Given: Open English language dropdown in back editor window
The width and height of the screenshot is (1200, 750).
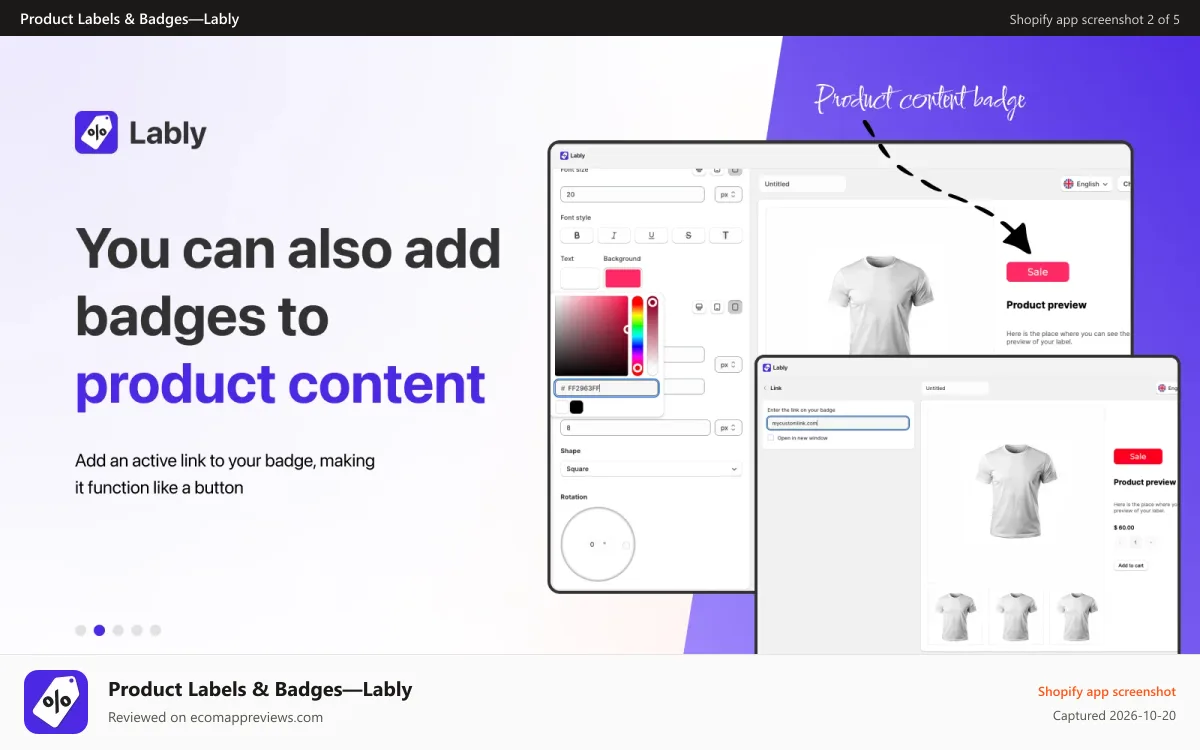Looking at the screenshot, I should click(1085, 184).
